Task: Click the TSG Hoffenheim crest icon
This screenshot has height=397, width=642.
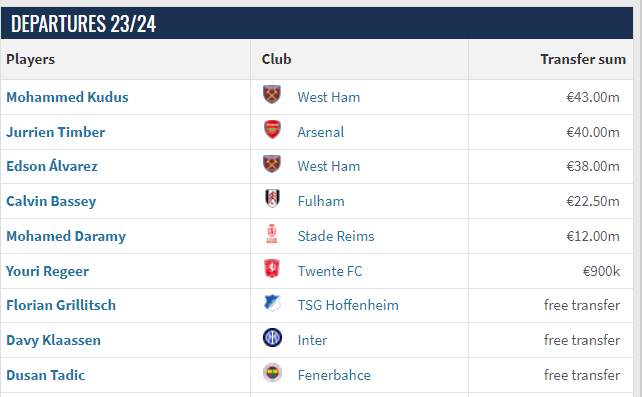Action: [272, 303]
